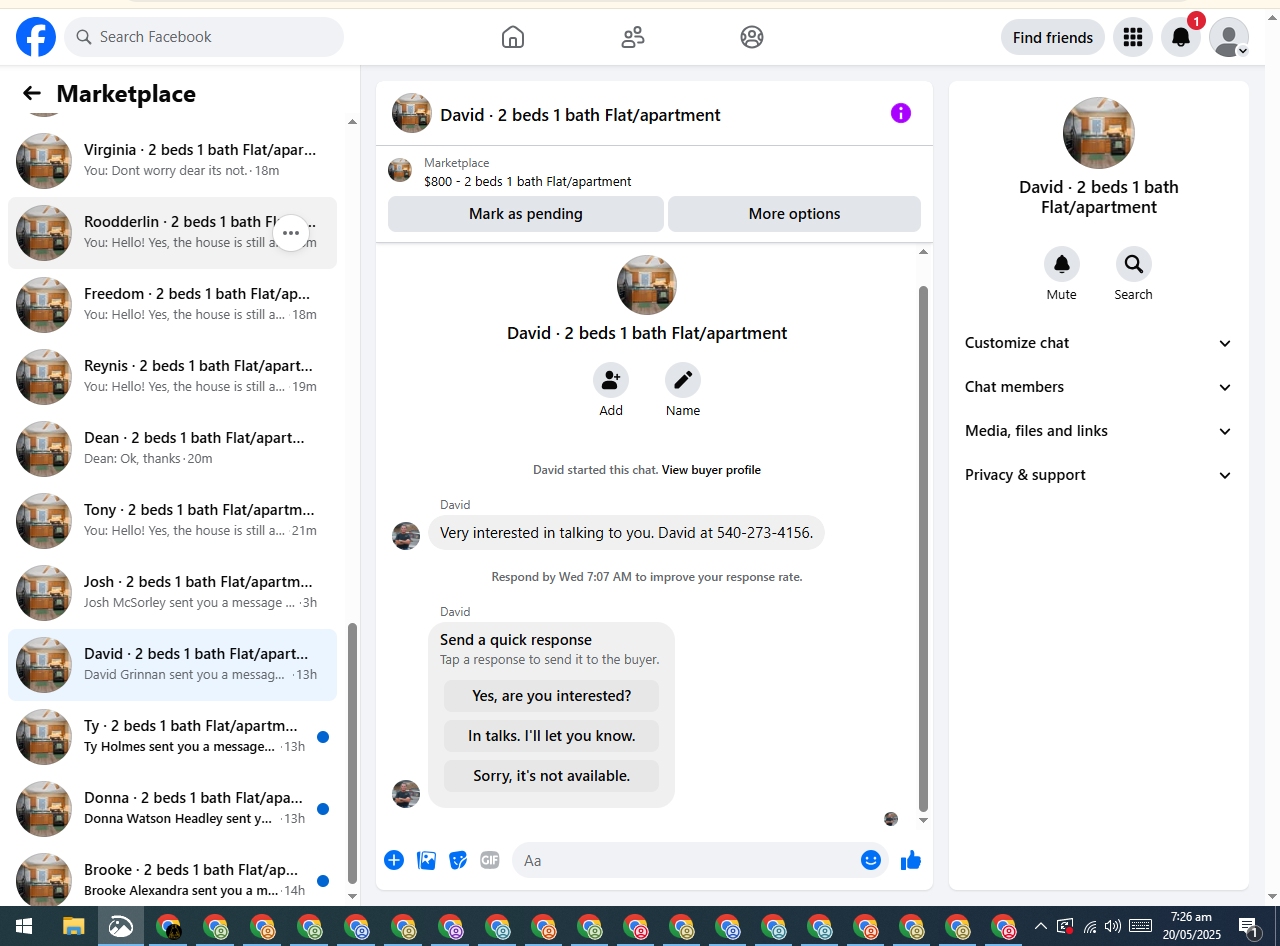Choose a GIF in composer

490,860
